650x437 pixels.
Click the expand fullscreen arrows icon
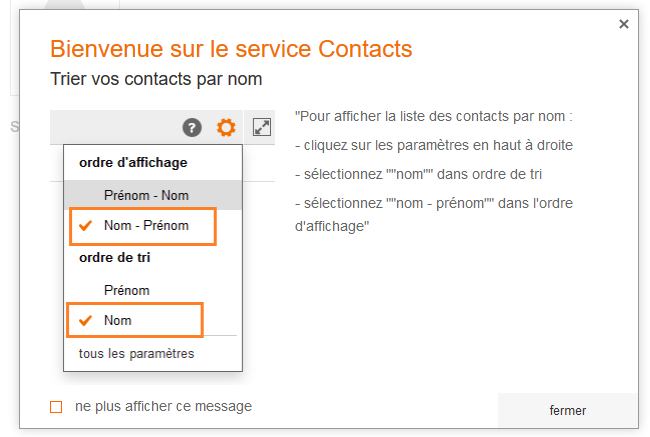[x=261, y=127]
